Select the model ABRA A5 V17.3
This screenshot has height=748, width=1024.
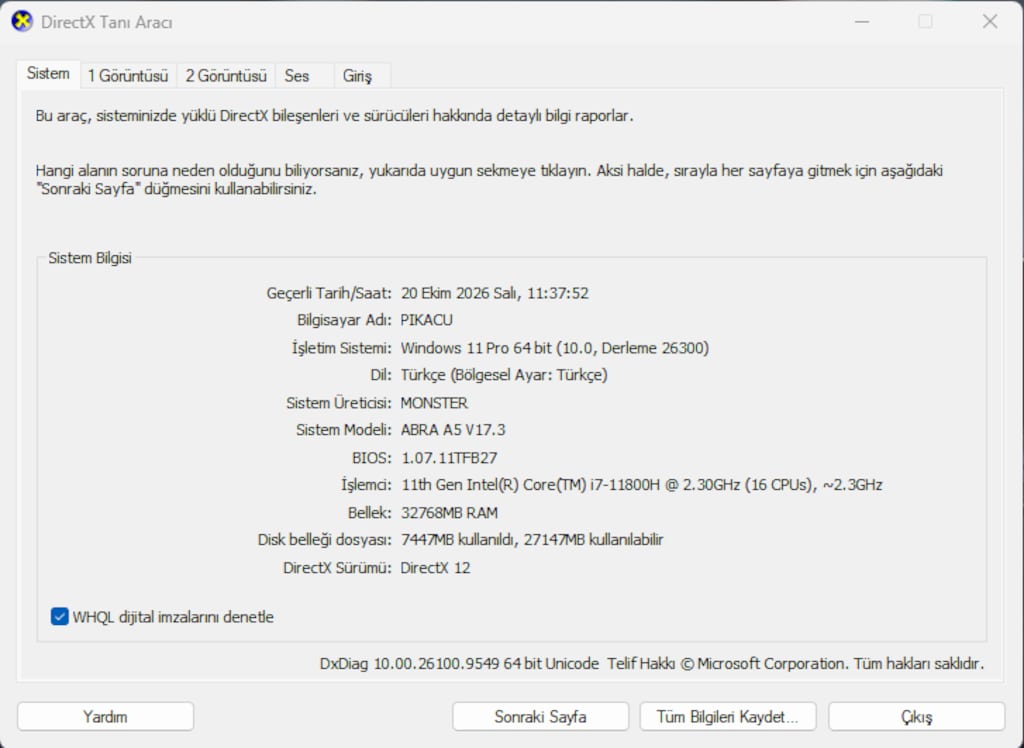click(453, 430)
